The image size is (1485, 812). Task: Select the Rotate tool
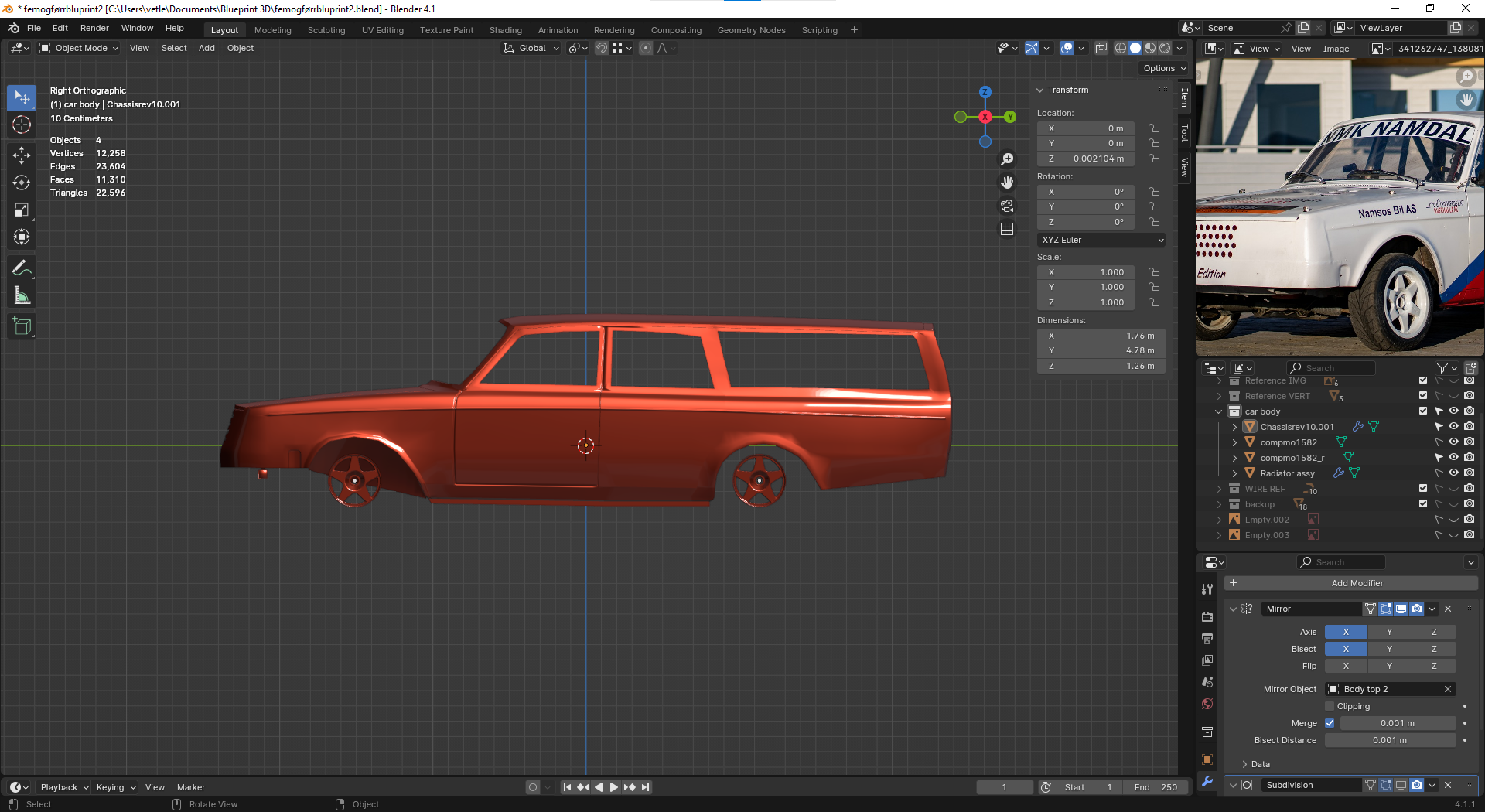(22, 183)
